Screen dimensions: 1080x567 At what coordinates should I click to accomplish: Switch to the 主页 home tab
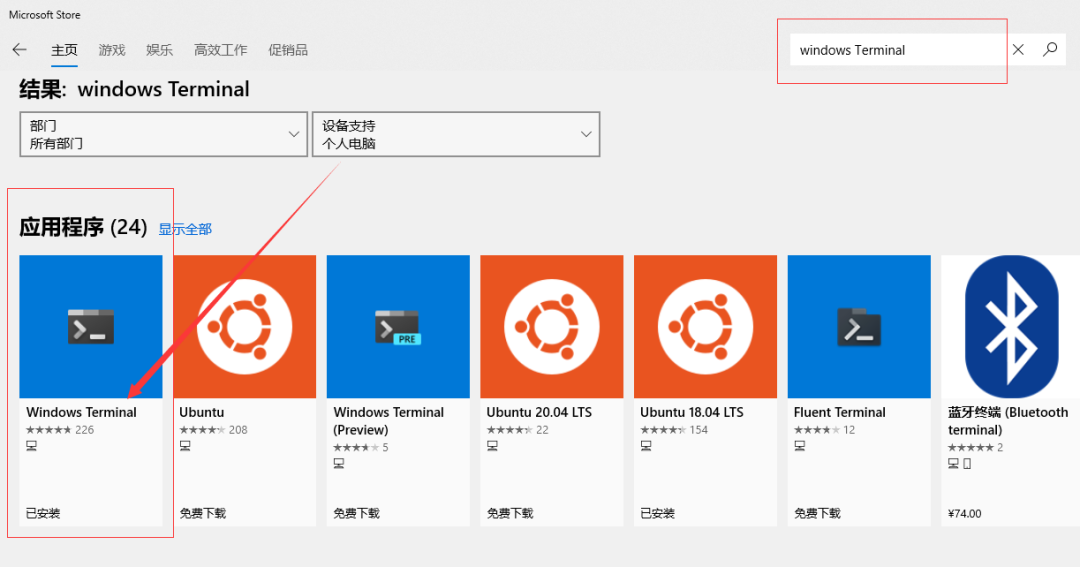[x=64, y=50]
